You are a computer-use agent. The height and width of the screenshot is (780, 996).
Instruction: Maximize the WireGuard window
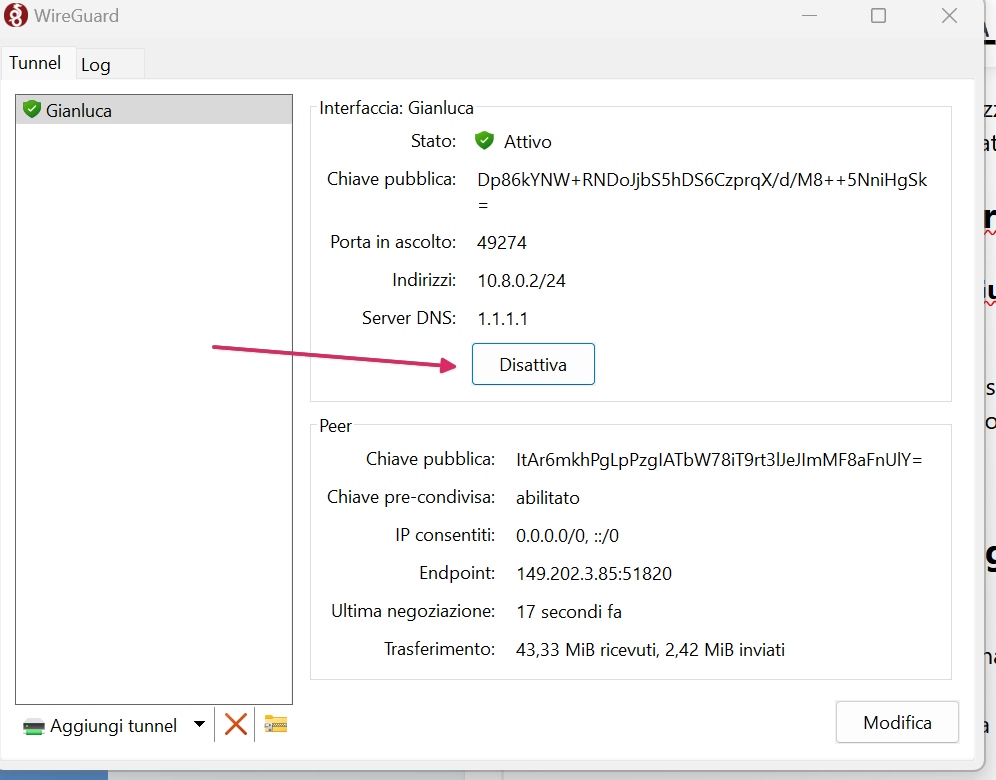878,16
